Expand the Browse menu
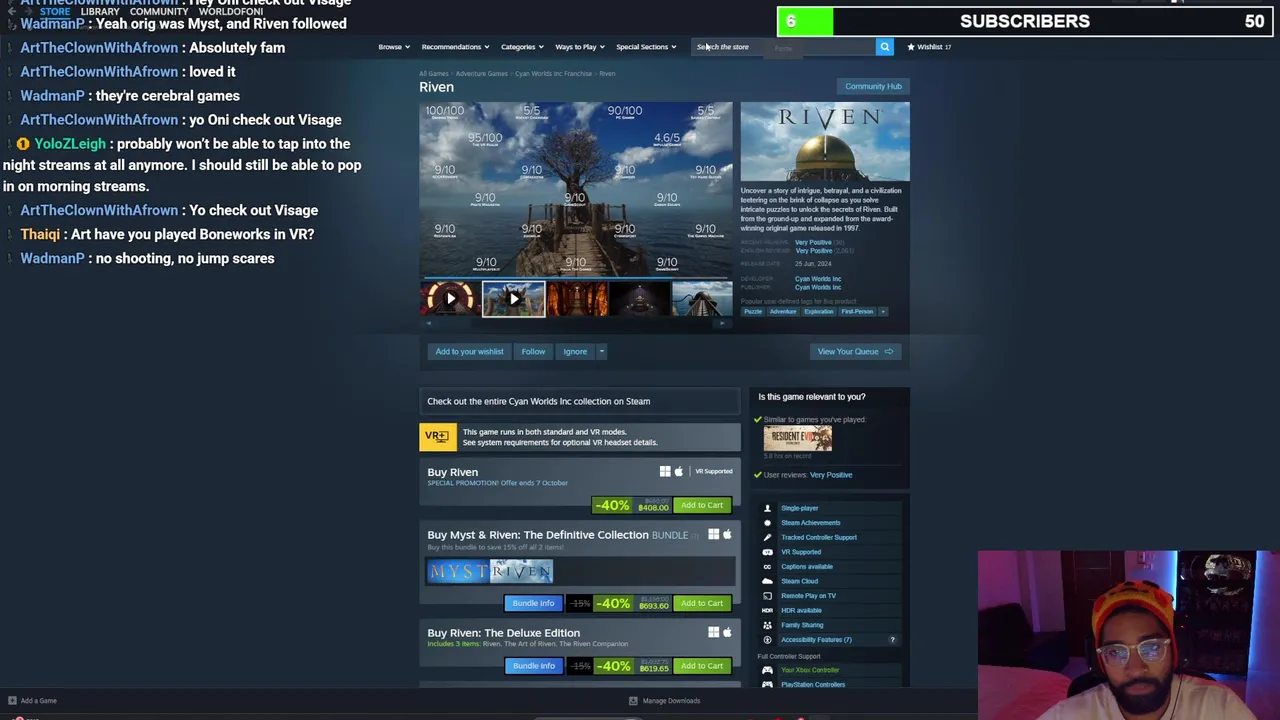 click(393, 47)
